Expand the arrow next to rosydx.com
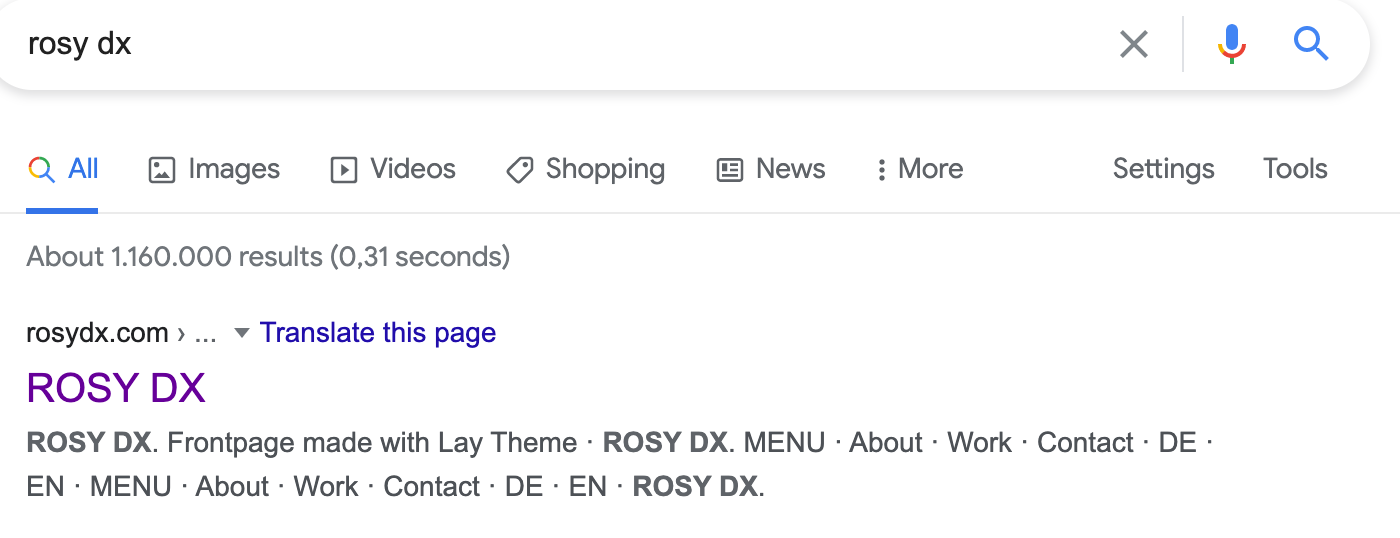The height and width of the screenshot is (538, 1400). [241, 333]
